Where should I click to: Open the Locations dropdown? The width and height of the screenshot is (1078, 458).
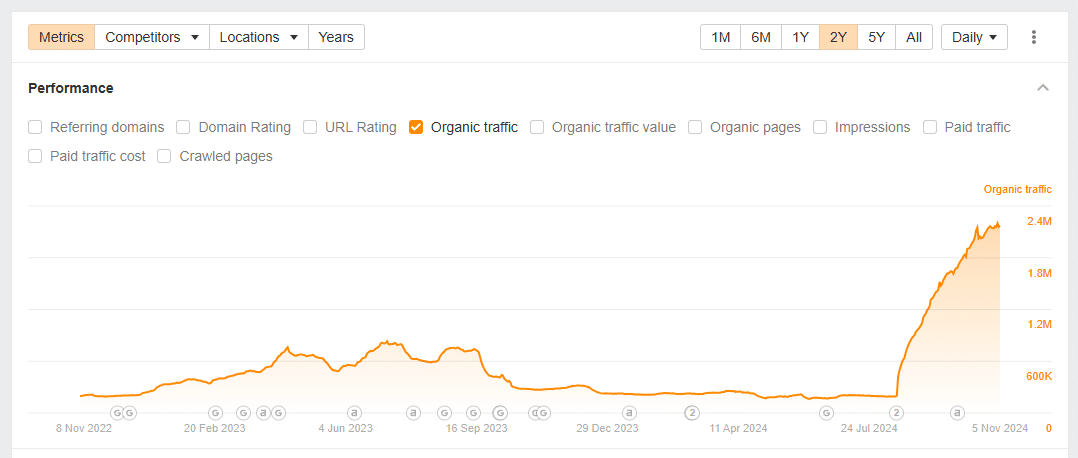259,37
